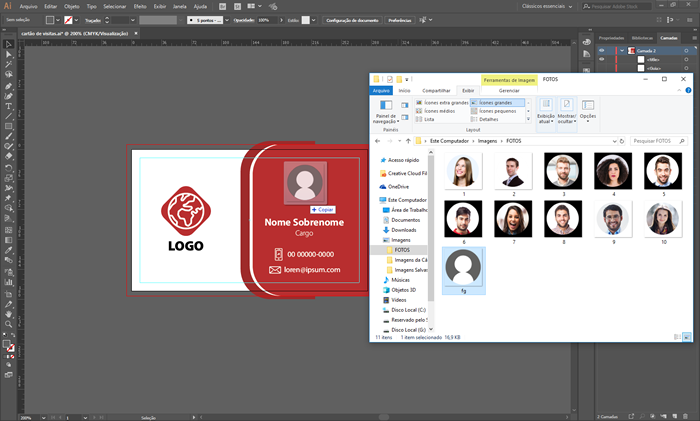Click the stroke swatch with red slash

pos(68,20)
